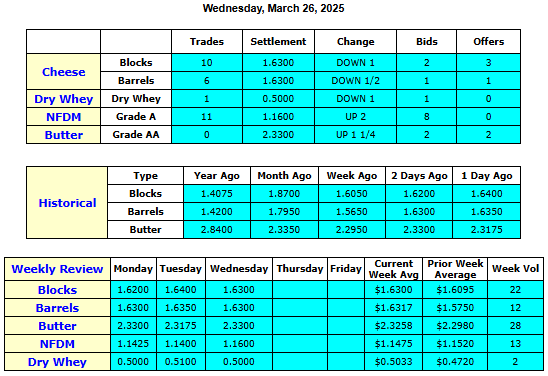Select the Butter UP 1 1/4 change cell

click(x=355, y=135)
